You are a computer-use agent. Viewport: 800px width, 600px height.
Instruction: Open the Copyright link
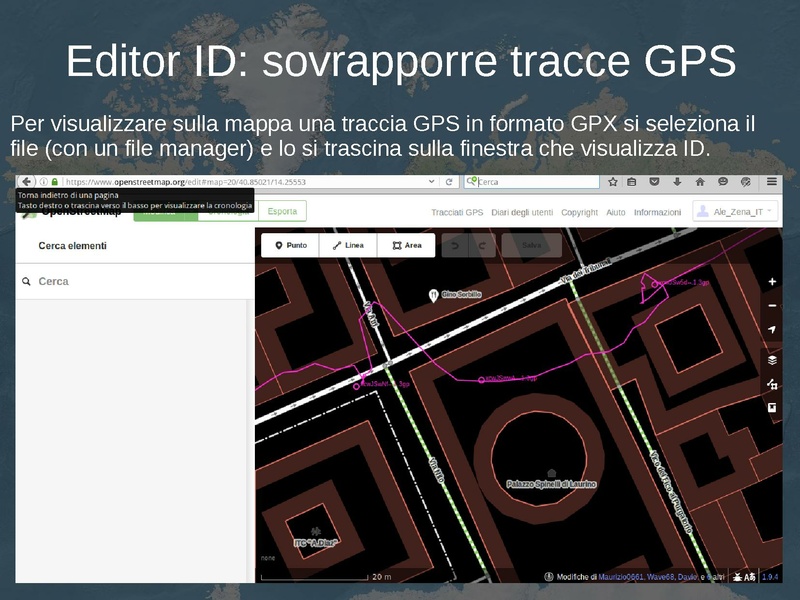[579, 212]
